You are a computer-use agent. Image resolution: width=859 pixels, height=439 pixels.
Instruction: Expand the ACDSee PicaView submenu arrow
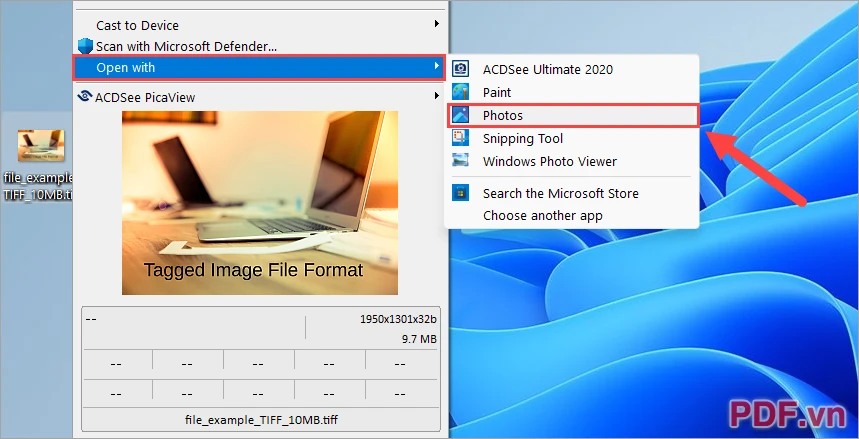[437, 95]
